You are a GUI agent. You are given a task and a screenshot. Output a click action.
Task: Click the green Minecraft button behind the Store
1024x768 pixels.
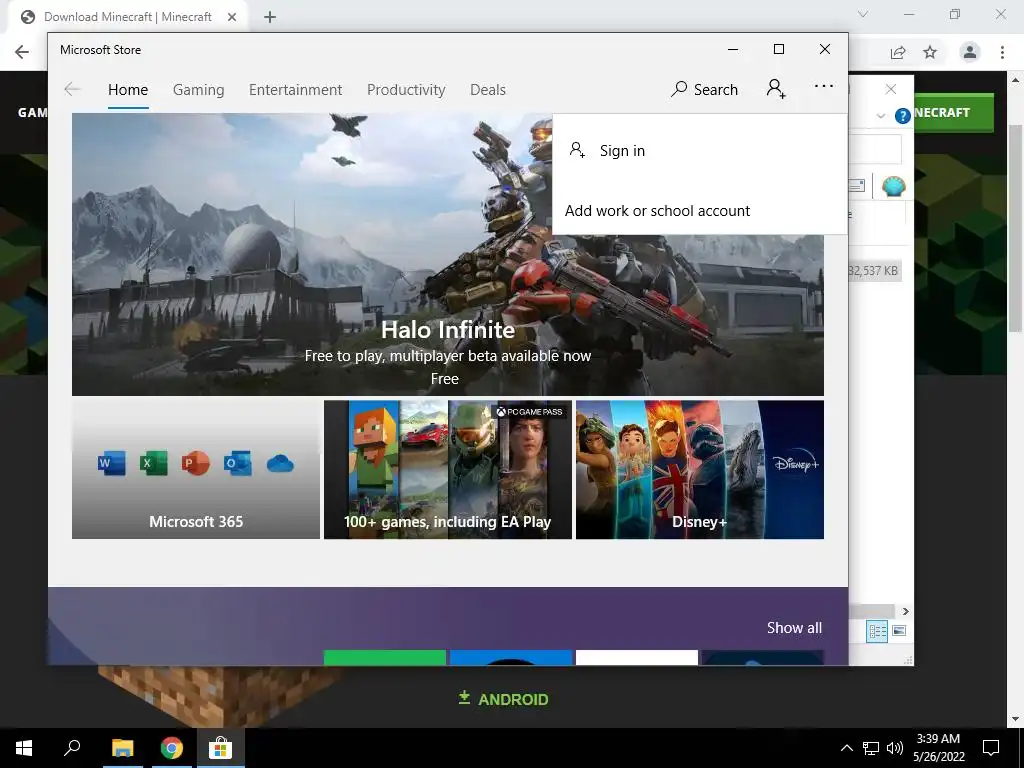[952, 113]
